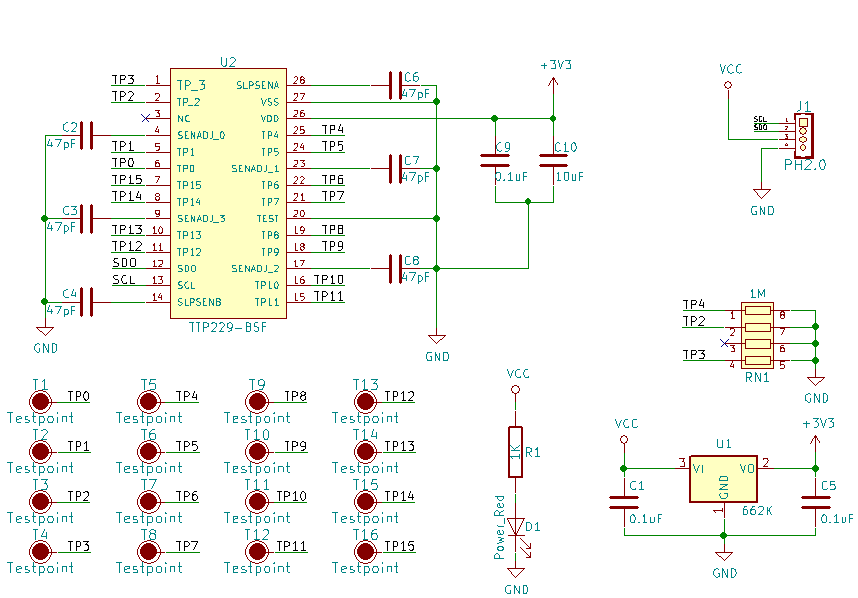
Task: Click the junction dot at VSS wire
Action: click(x=436, y=102)
